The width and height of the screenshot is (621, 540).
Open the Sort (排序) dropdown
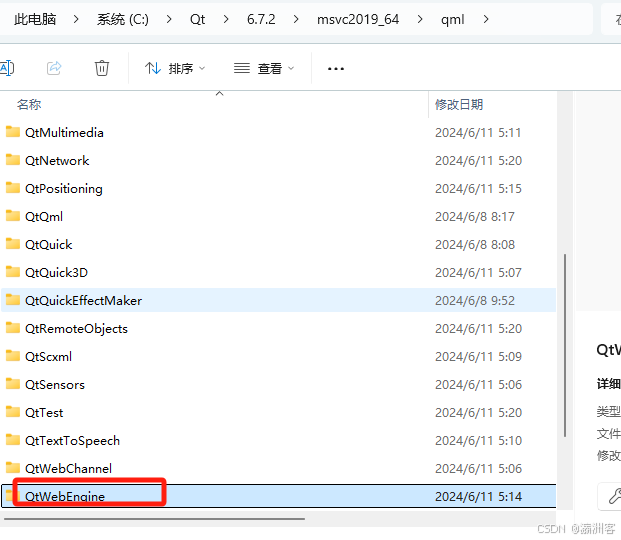(175, 69)
